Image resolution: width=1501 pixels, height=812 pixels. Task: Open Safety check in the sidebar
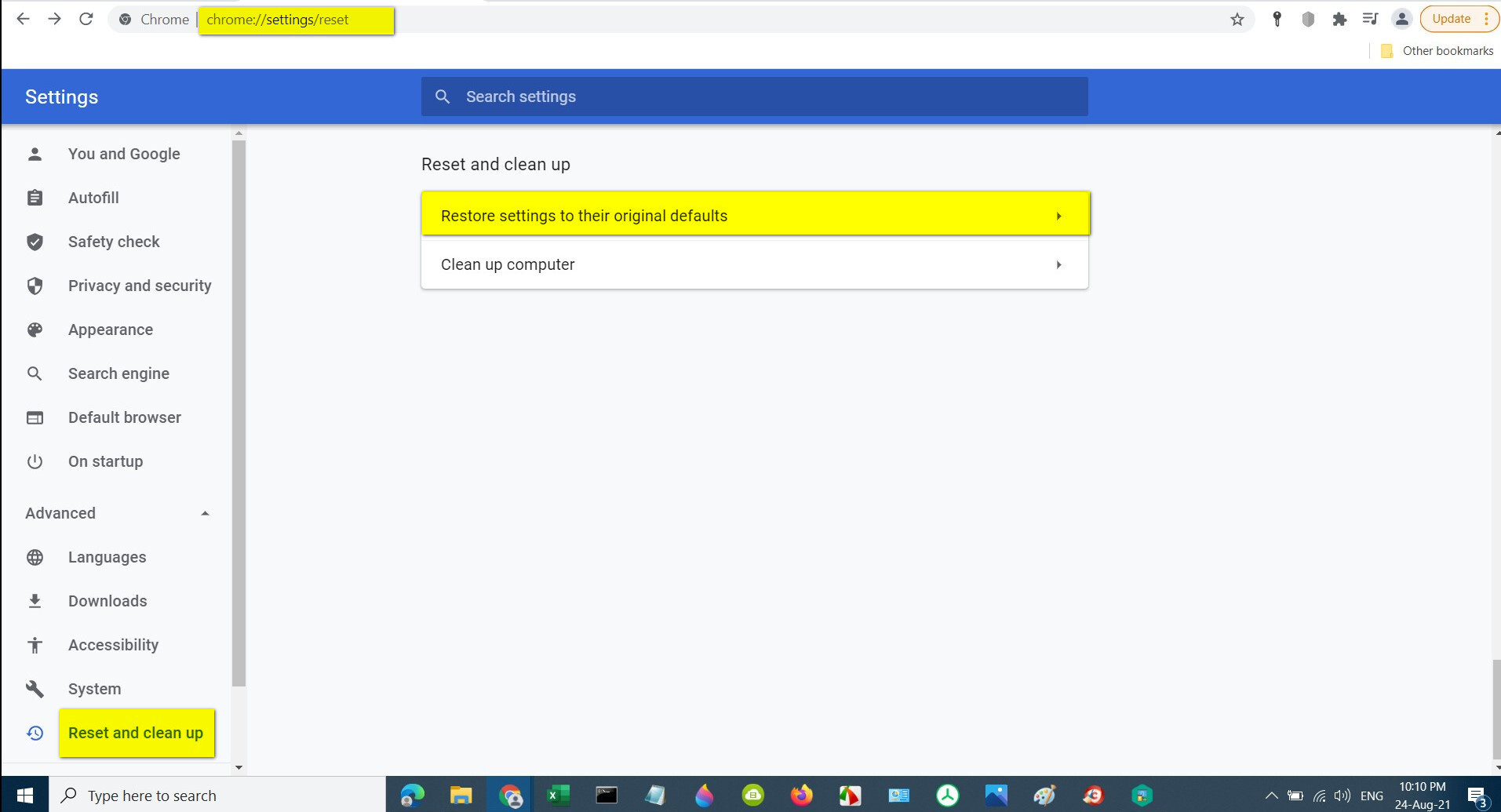[x=114, y=242]
